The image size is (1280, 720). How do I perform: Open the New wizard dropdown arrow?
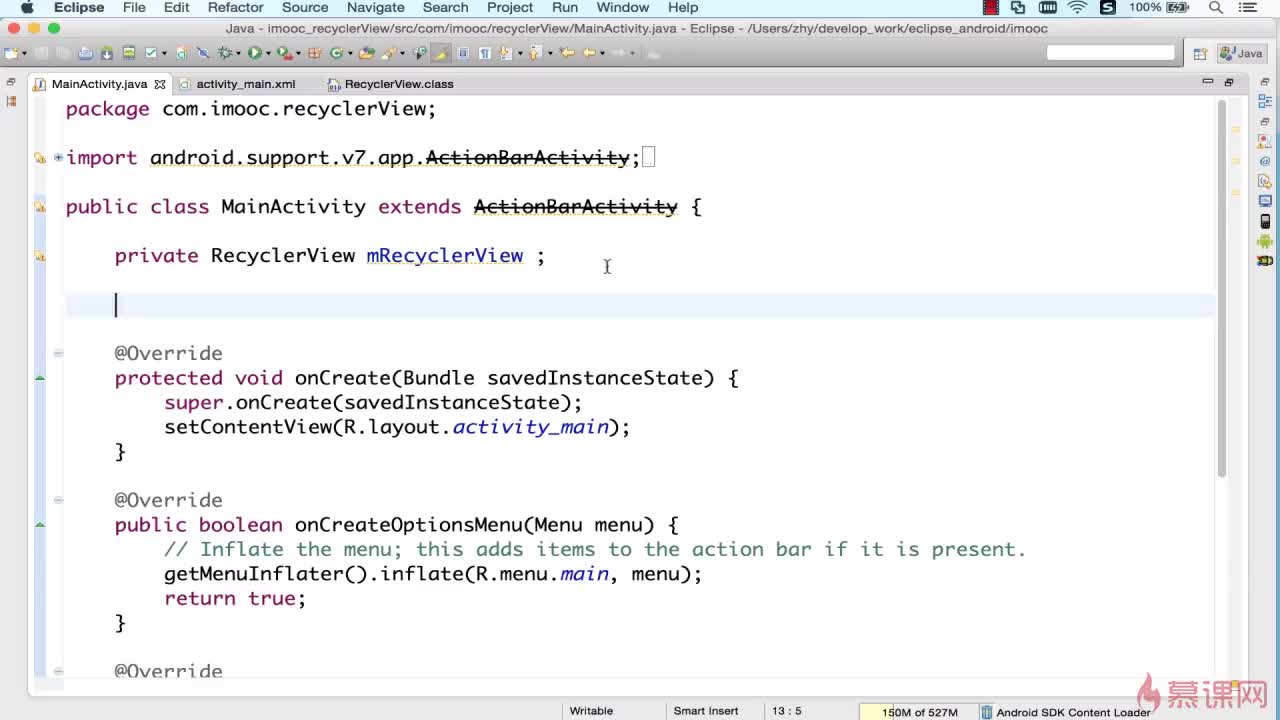23,54
